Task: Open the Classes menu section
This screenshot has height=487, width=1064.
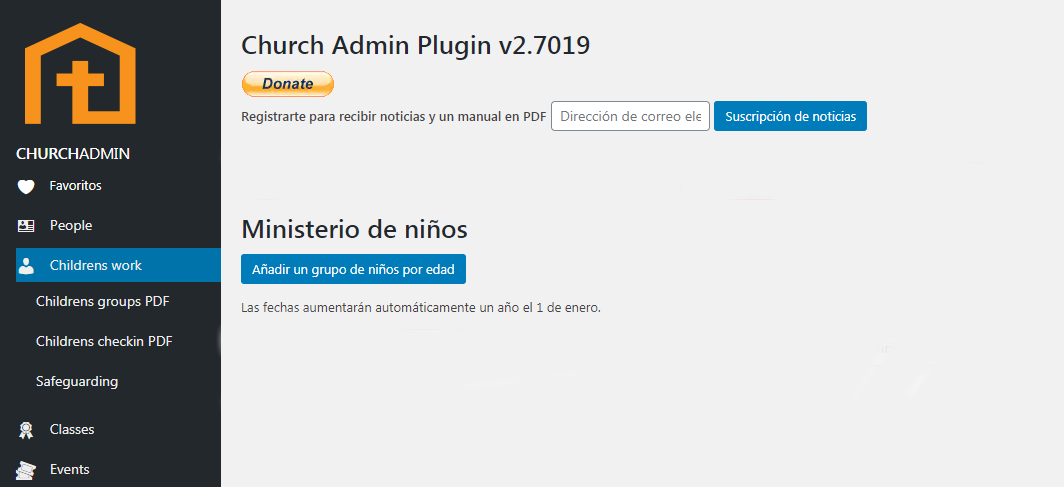Action: pos(72,430)
